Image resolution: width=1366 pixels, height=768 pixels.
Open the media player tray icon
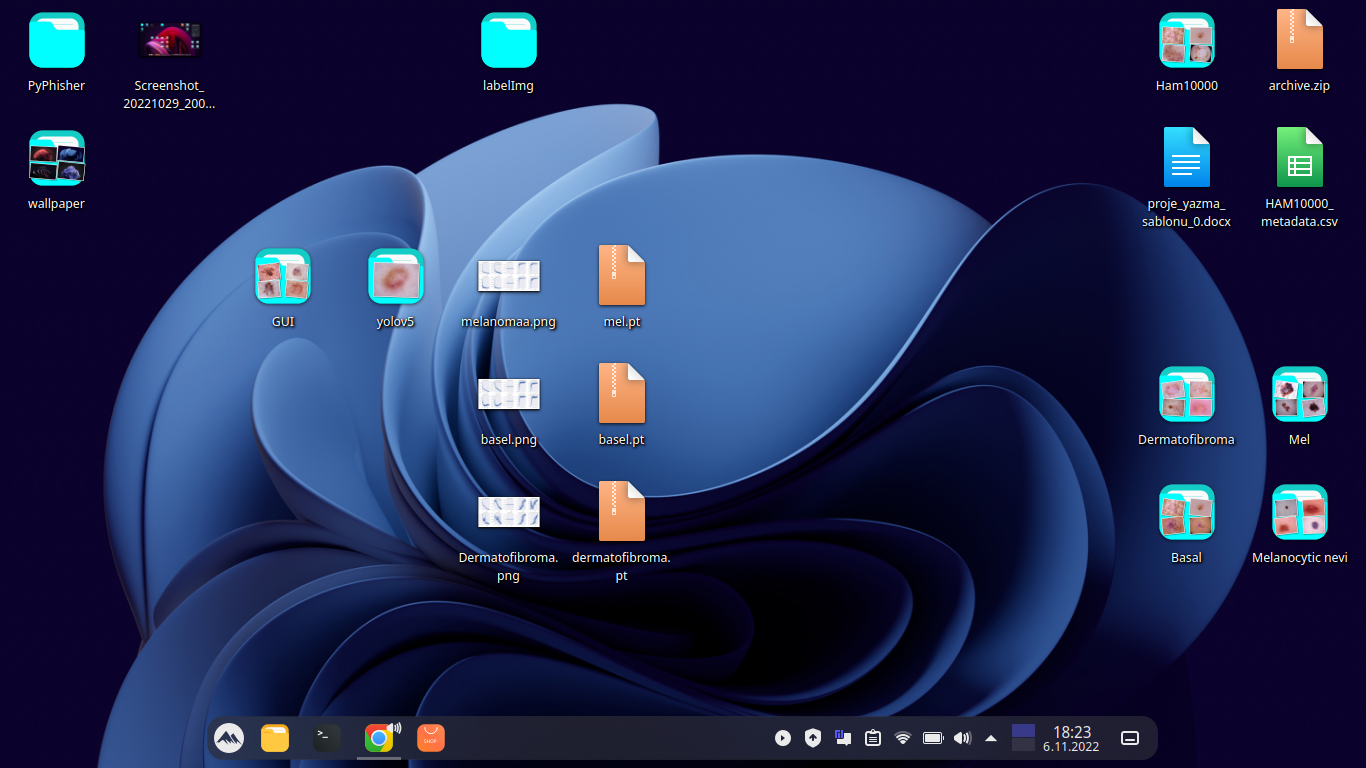(x=783, y=738)
